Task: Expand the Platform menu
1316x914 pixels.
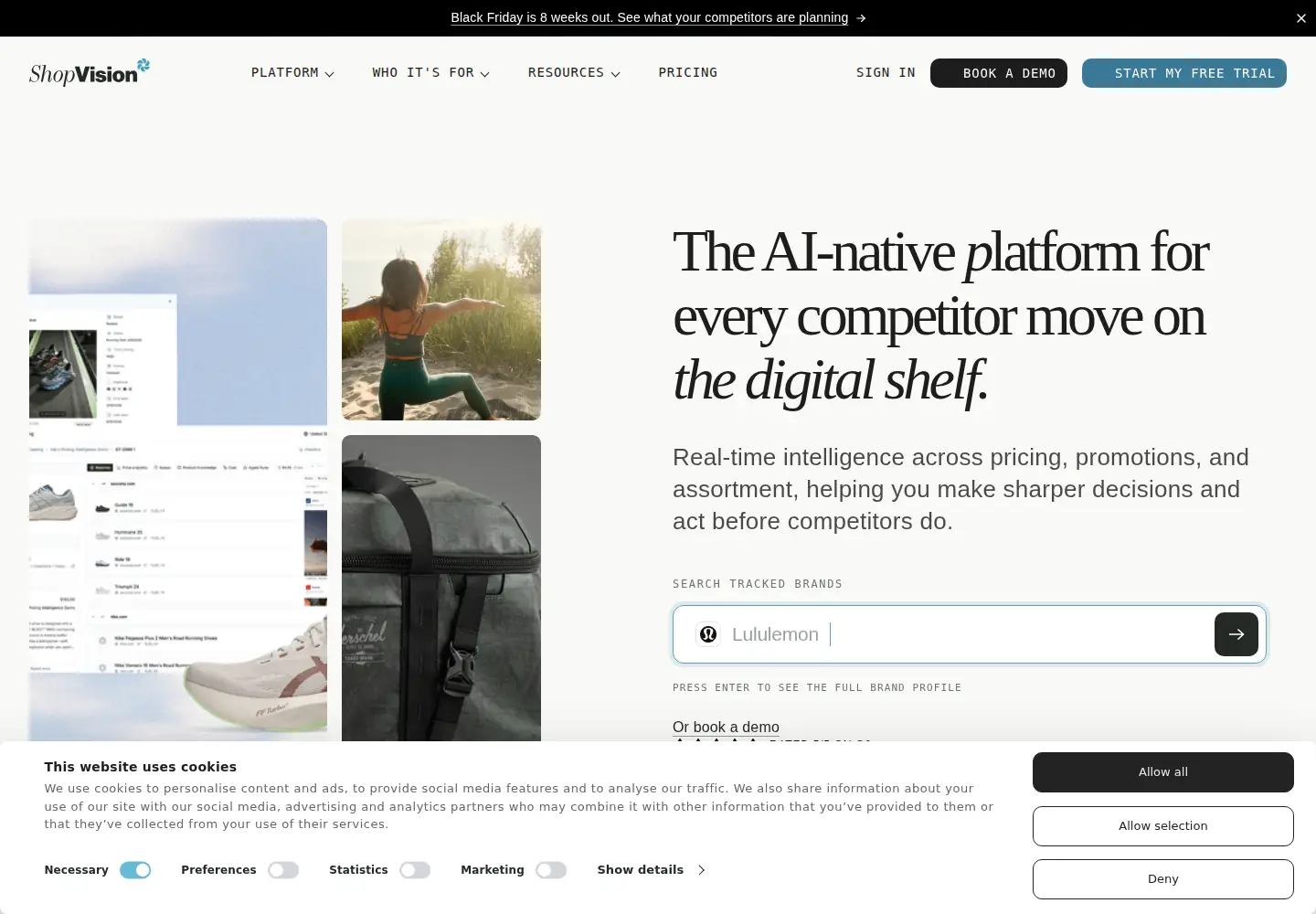Action: click(x=292, y=73)
